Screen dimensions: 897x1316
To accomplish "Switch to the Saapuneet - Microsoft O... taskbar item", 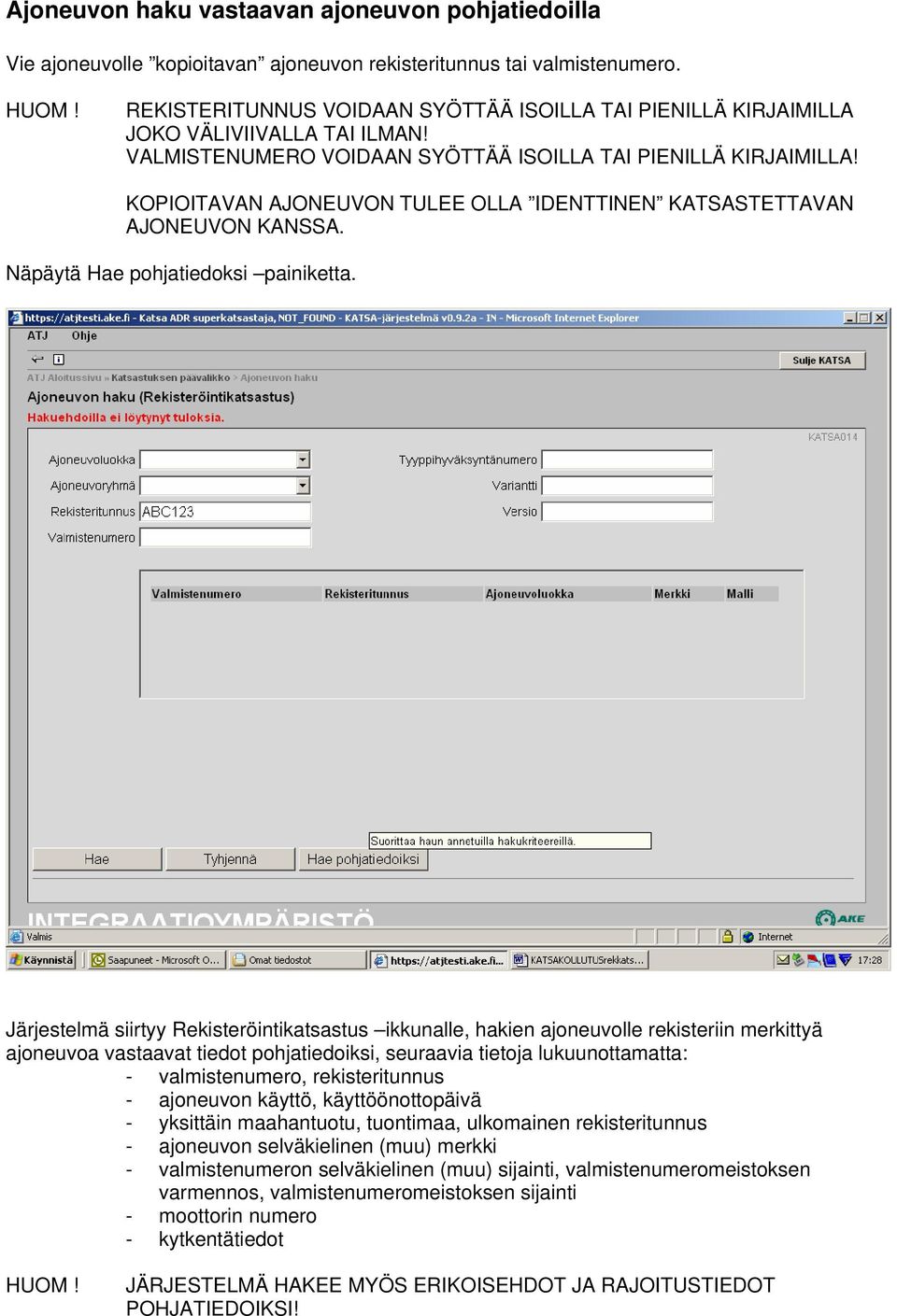I will coord(156,959).
